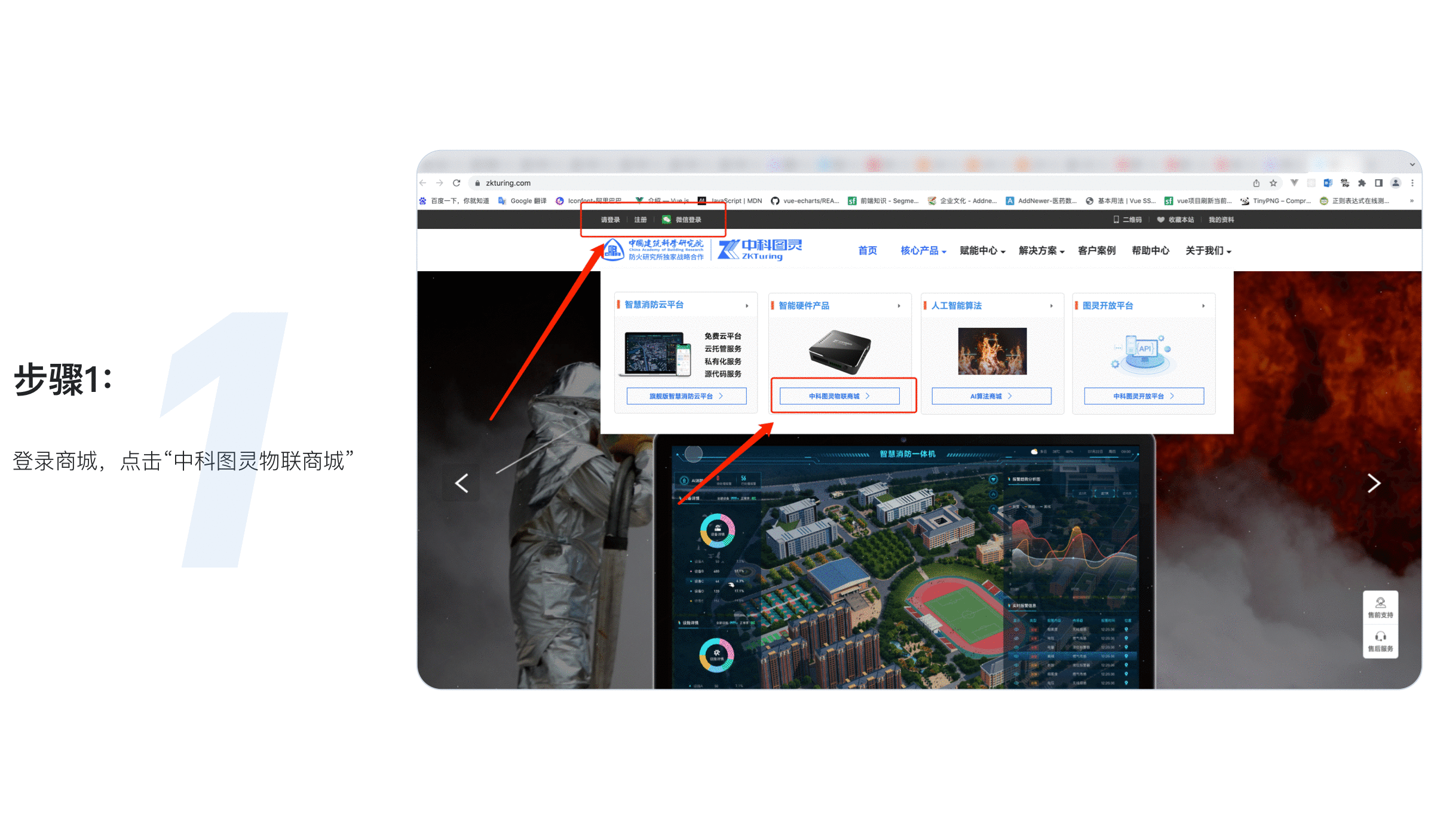Select 源代码服务 text item

coord(722,374)
